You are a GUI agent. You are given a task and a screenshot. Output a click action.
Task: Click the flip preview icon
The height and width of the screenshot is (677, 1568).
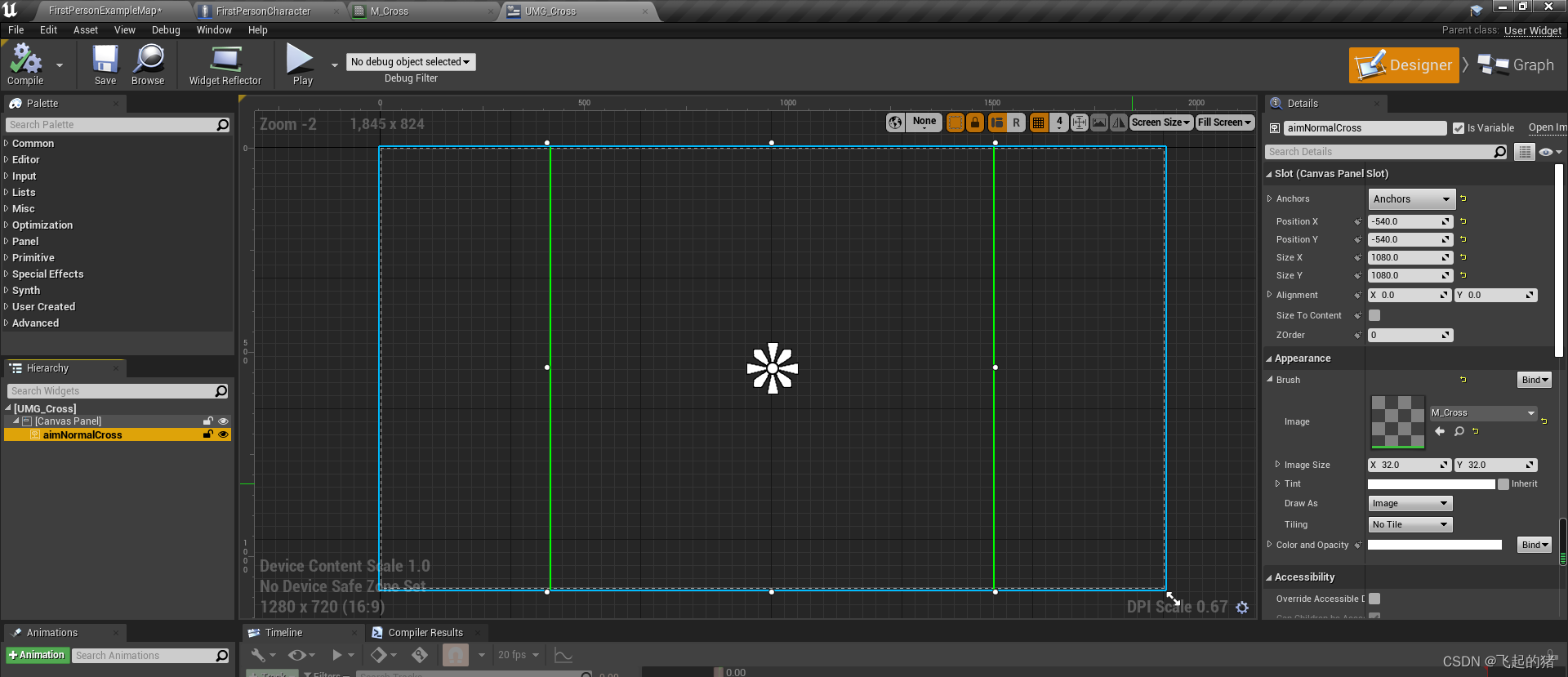1119,122
